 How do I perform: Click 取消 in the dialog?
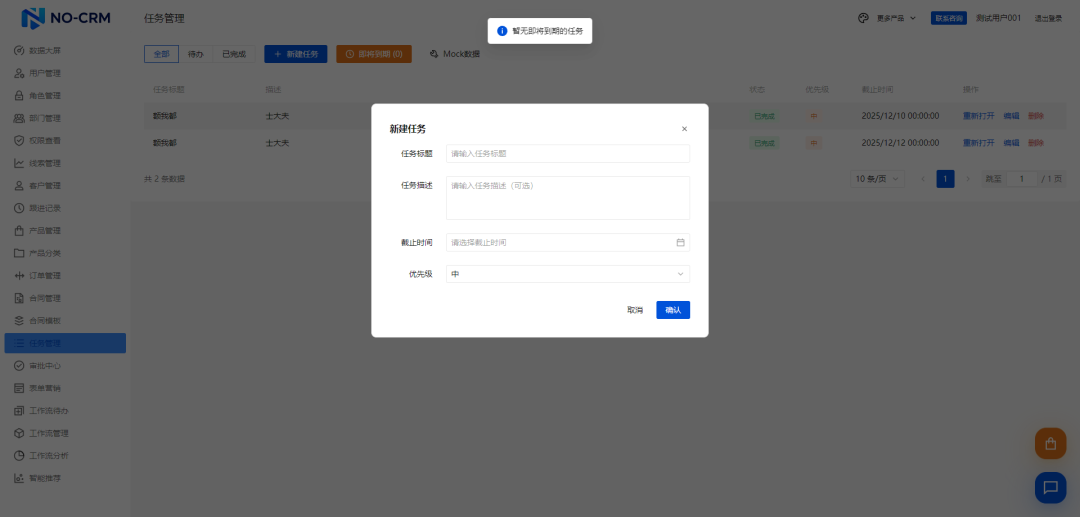635,310
